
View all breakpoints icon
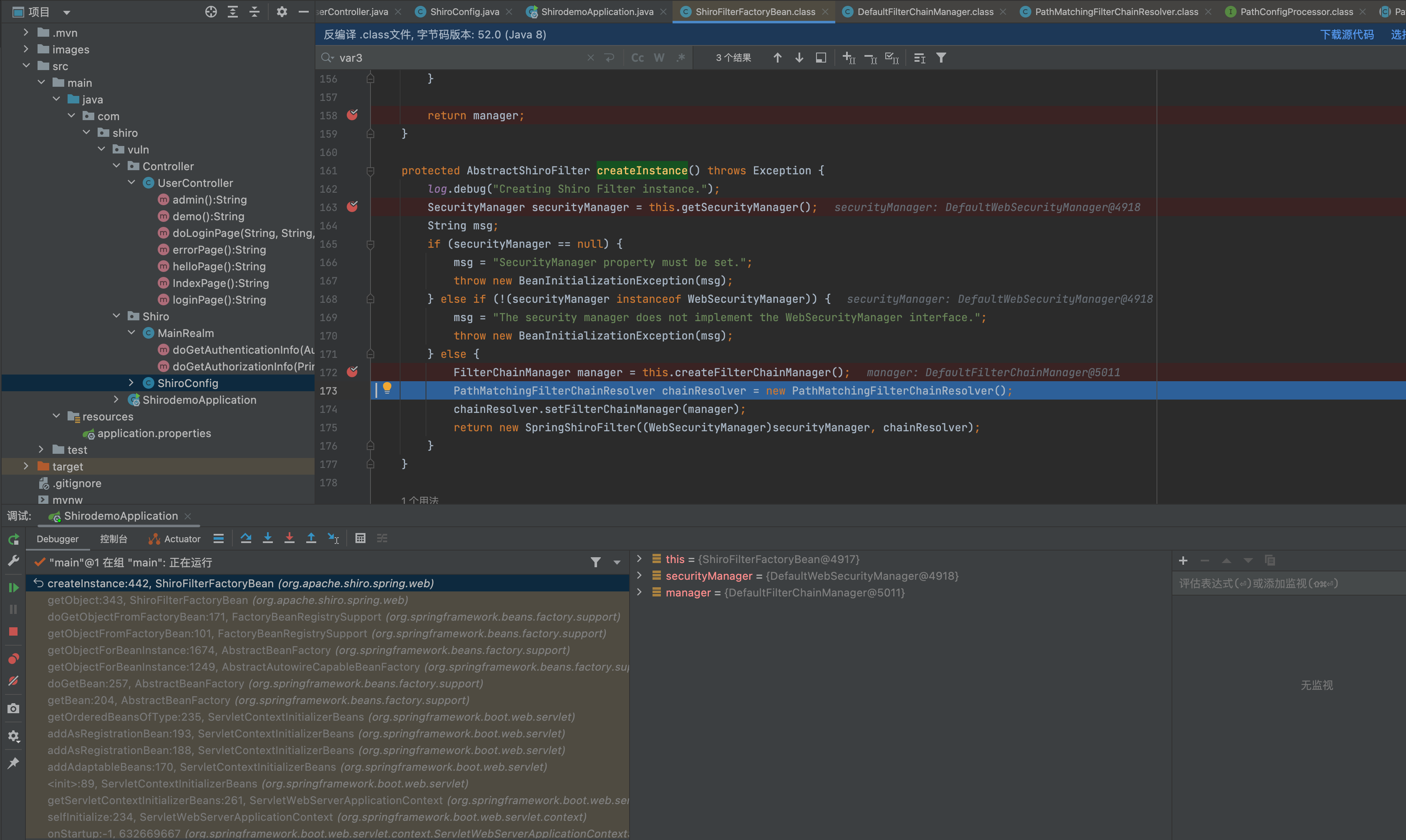pos(14,658)
